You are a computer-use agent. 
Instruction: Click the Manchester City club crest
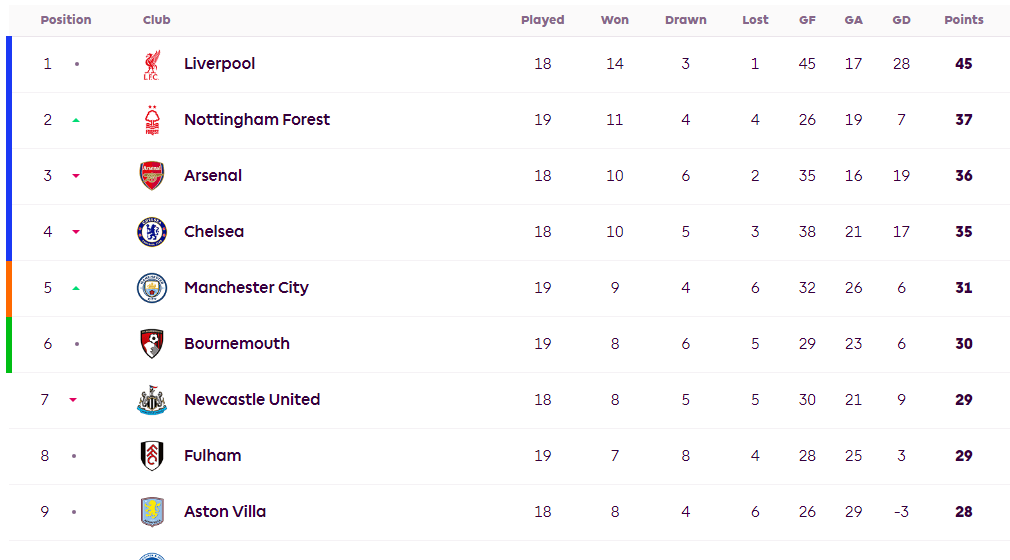(x=151, y=288)
